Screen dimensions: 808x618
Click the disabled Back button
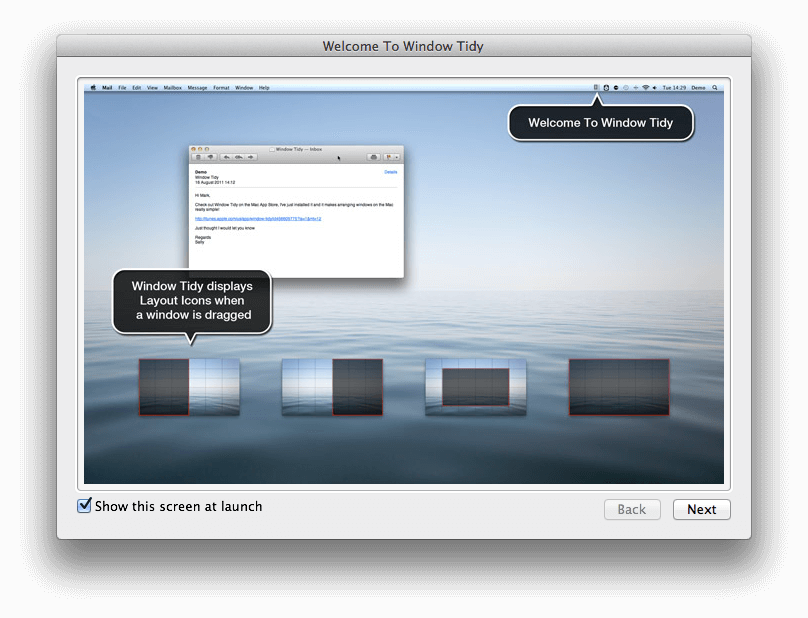tap(632, 509)
